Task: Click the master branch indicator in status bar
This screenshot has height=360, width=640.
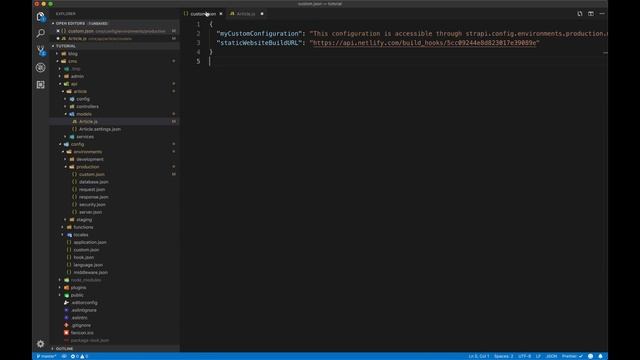Action: (x=46, y=356)
